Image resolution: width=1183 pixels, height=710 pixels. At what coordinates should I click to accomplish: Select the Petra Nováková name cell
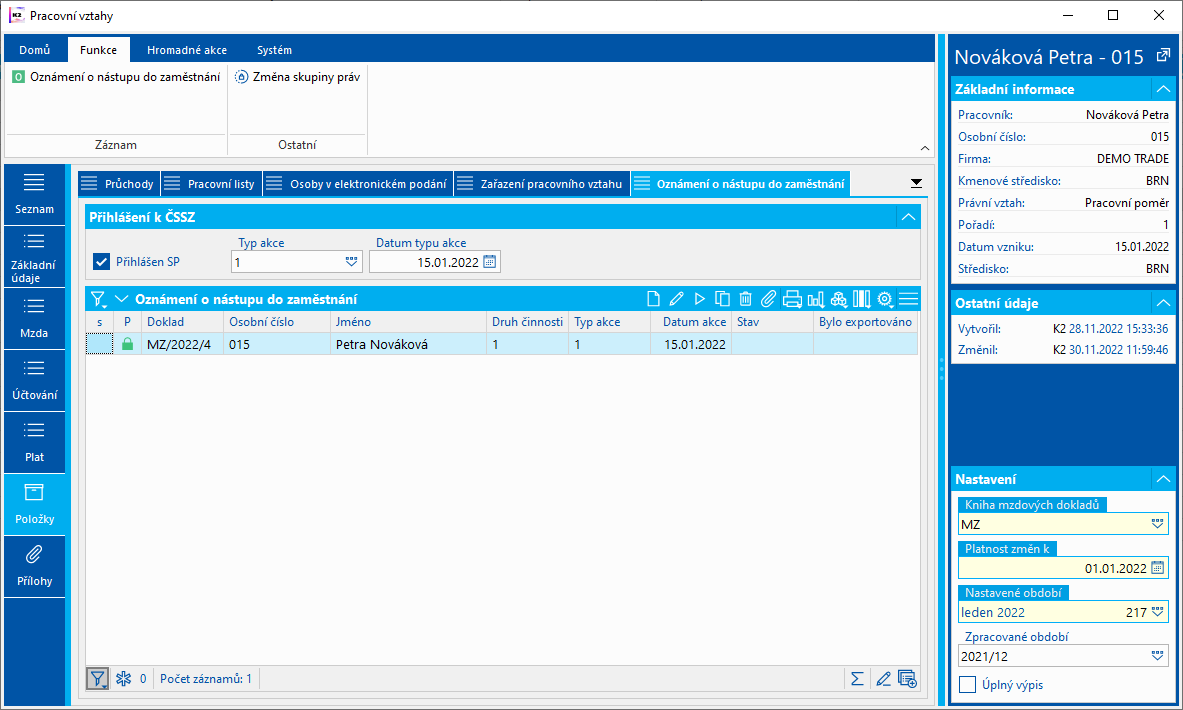pos(408,344)
